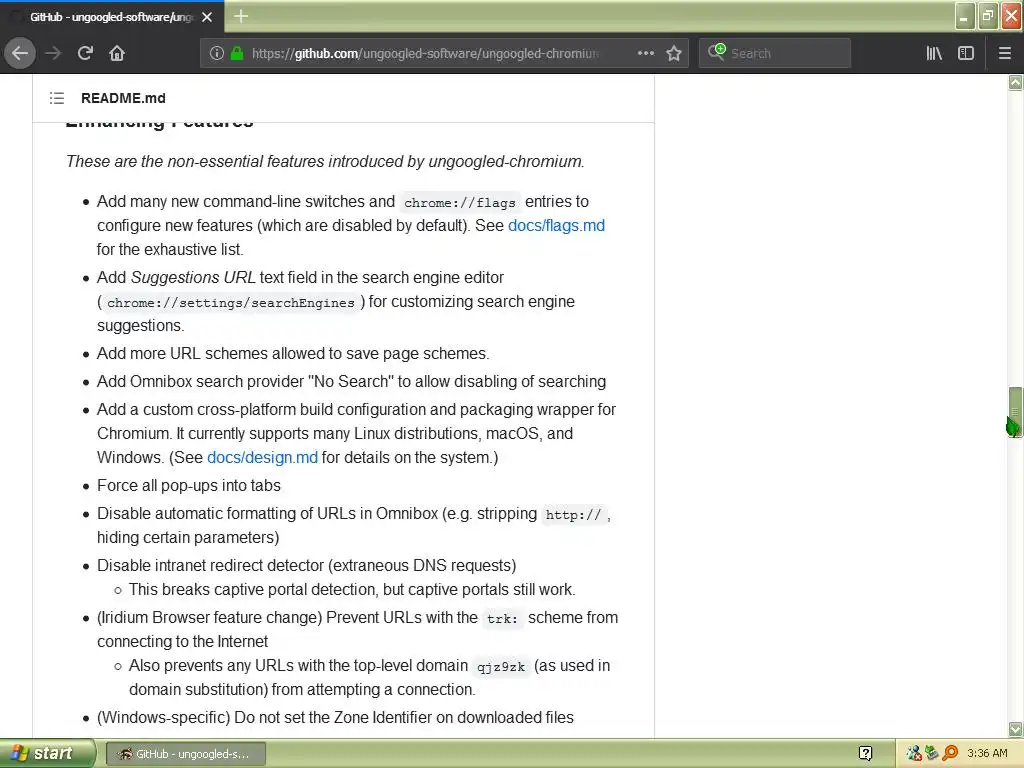This screenshot has height=768, width=1024.
Task: Open the browser home page
Action: point(117,53)
